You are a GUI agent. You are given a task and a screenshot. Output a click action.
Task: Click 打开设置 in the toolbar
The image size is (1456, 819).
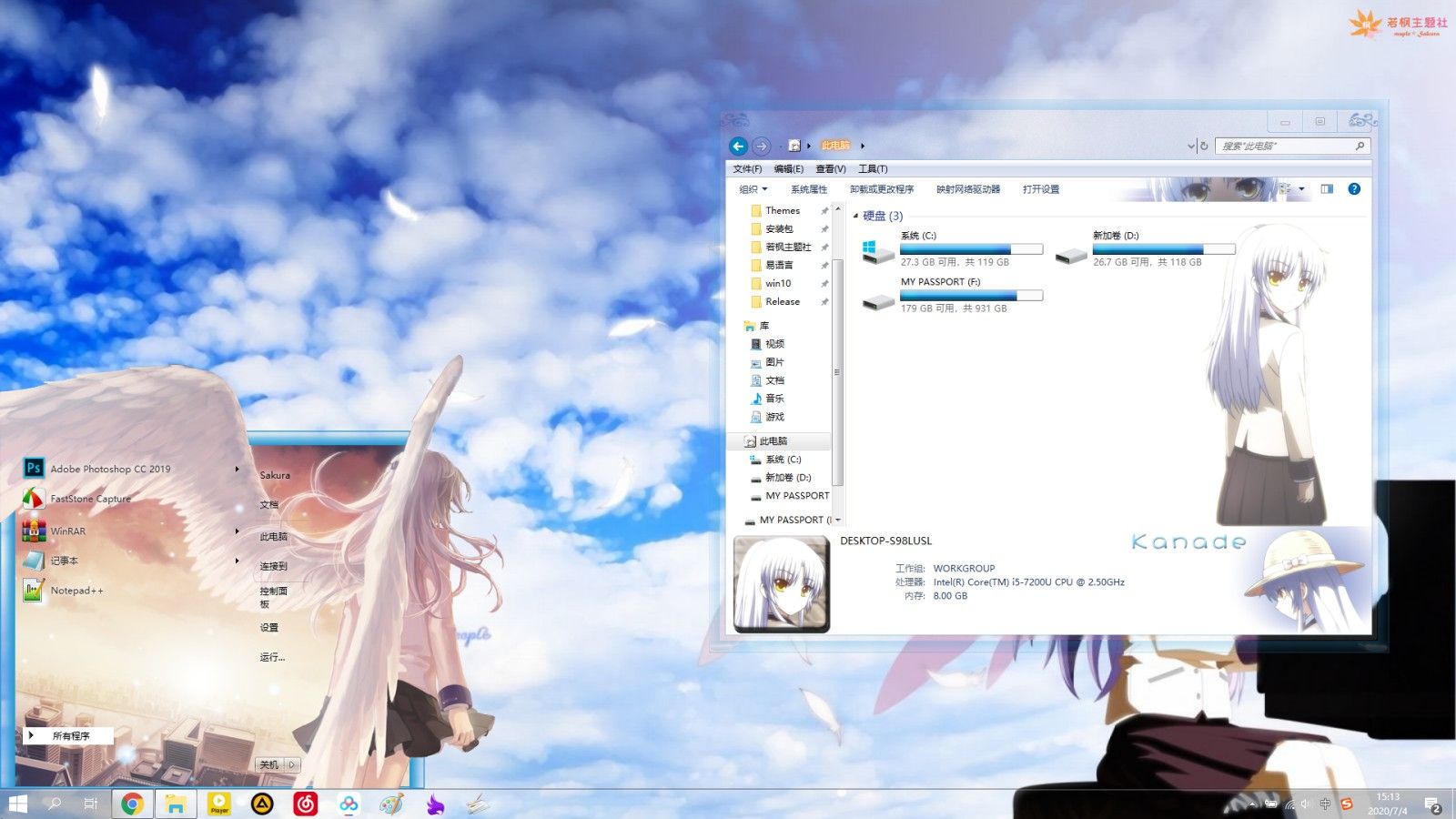point(1041,189)
